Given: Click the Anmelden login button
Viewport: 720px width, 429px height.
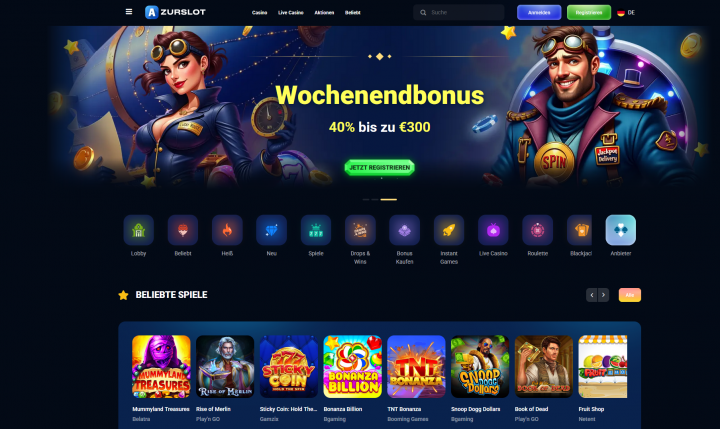Looking at the screenshot, I should [539, 12].
